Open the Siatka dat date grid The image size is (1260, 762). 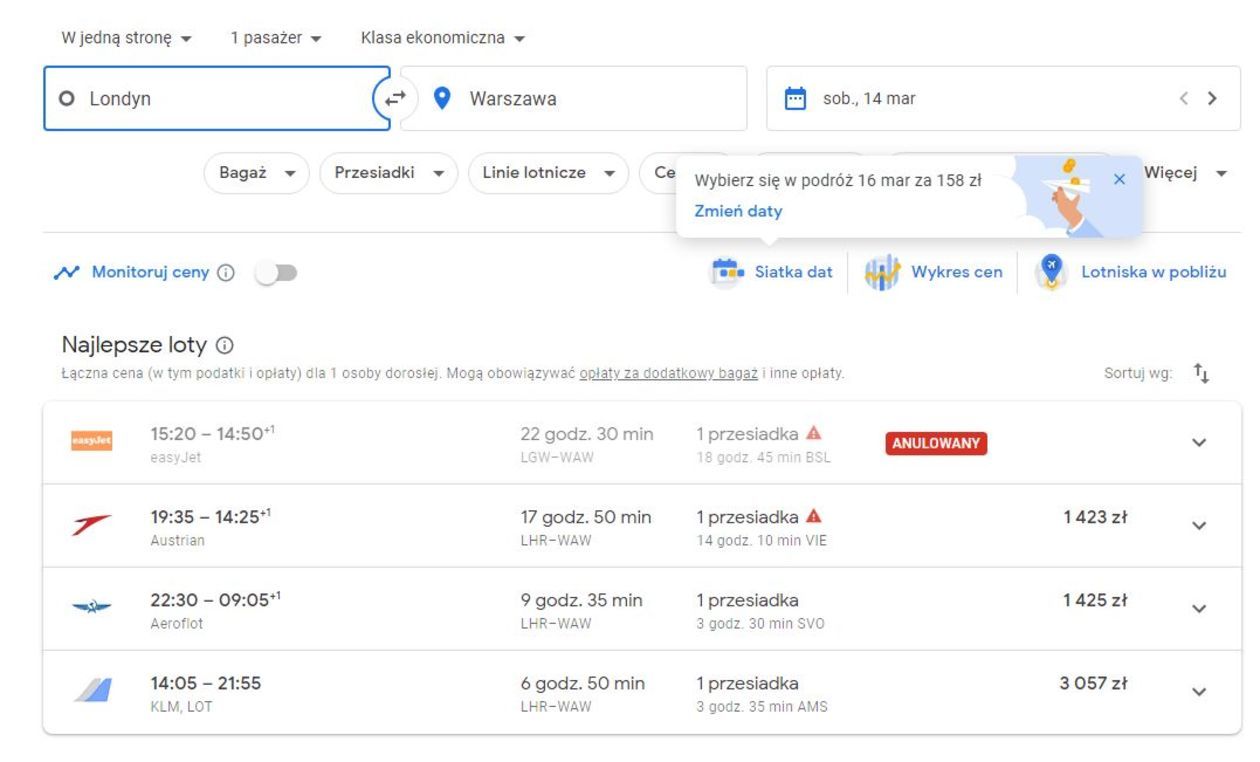pos(771,272)
